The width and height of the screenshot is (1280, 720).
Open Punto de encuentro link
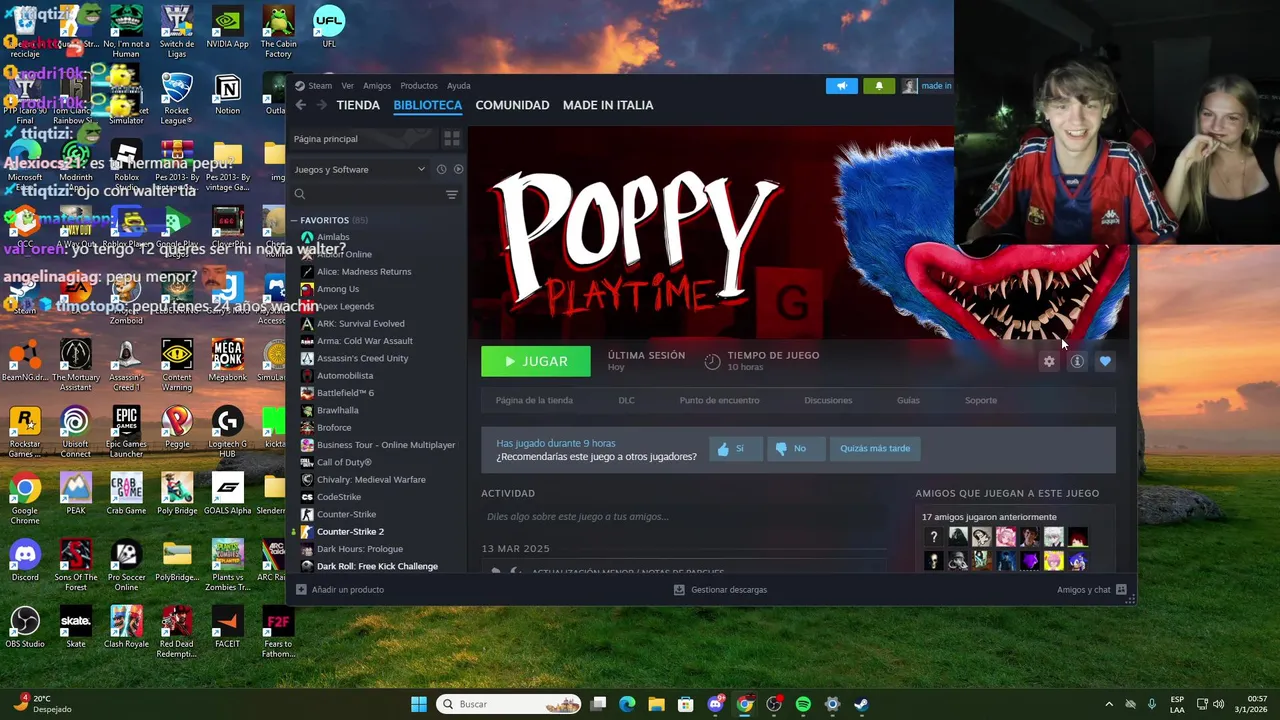pyautogui.click(x=719, y=400)
